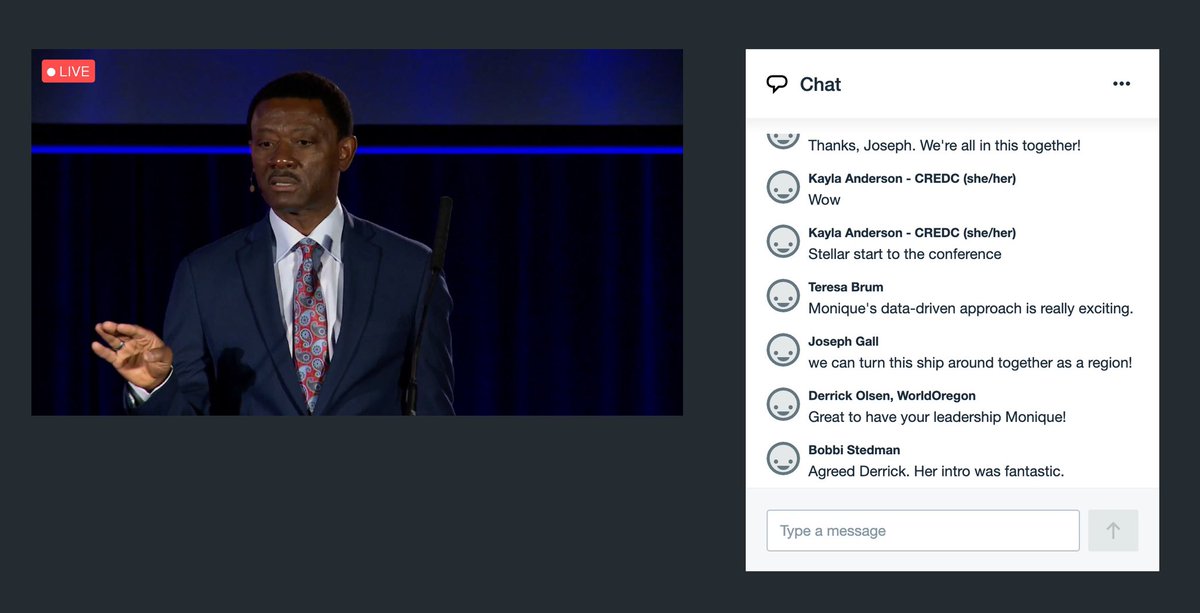The image size is (1200, 613).
Task: Click message 'Monique's data-driven approach is really exciting.'
Action: [971, 308]
